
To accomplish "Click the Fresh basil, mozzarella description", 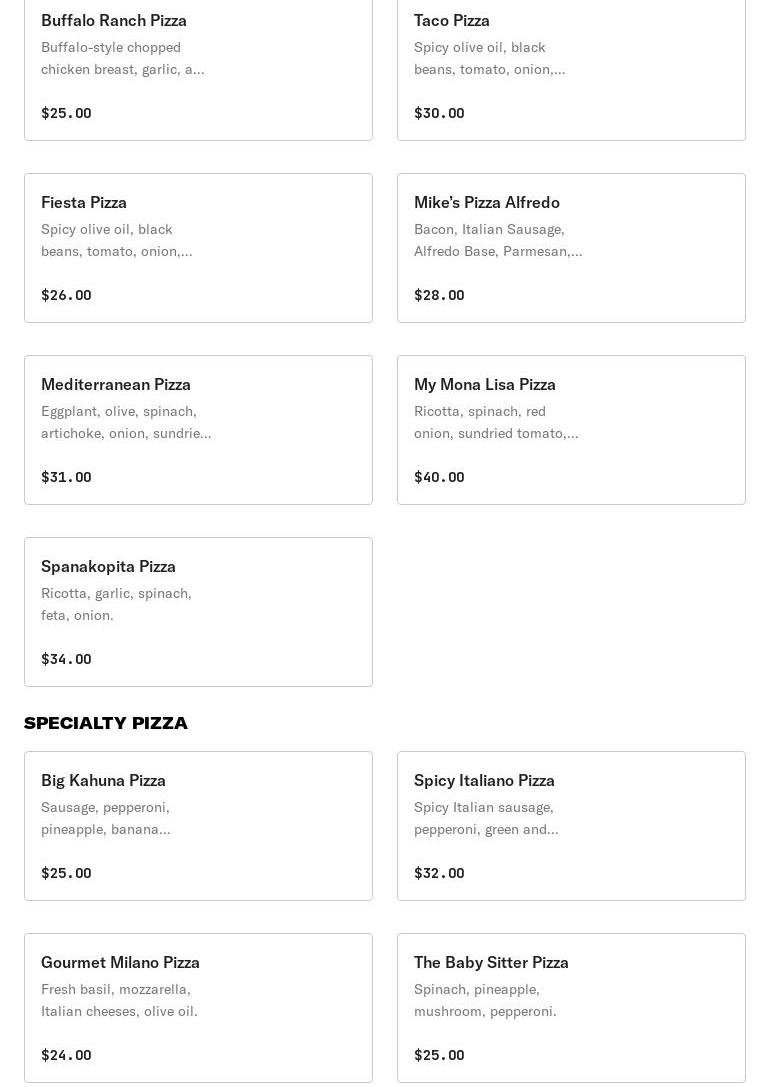I will (x=119, y=1000).
